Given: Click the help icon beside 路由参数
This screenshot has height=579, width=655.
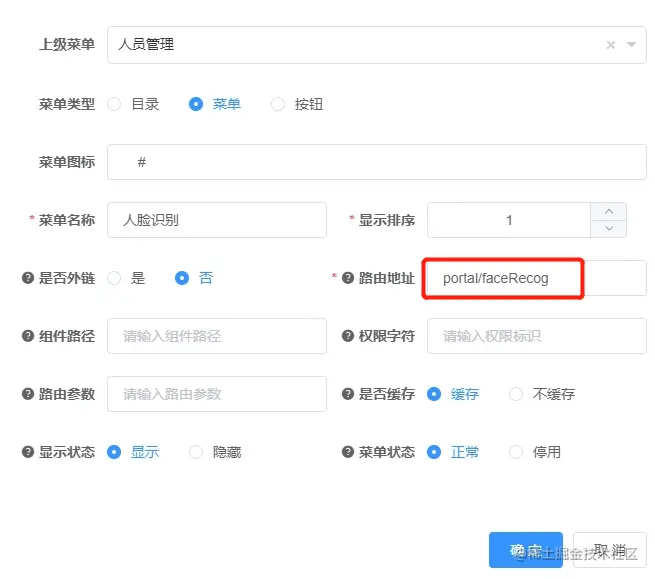Looking at the screenshot, I should [x=28, y=394].
